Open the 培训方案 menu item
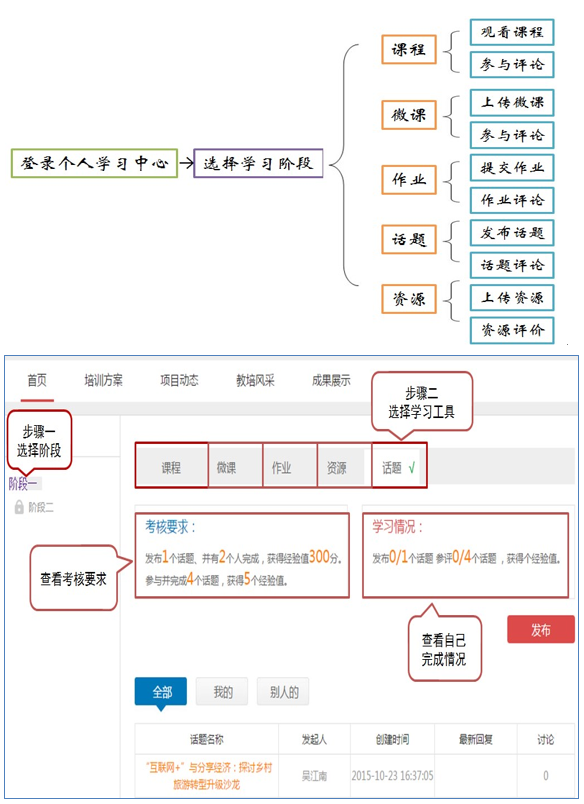This screenshot has height=804, width=584. 104,380
